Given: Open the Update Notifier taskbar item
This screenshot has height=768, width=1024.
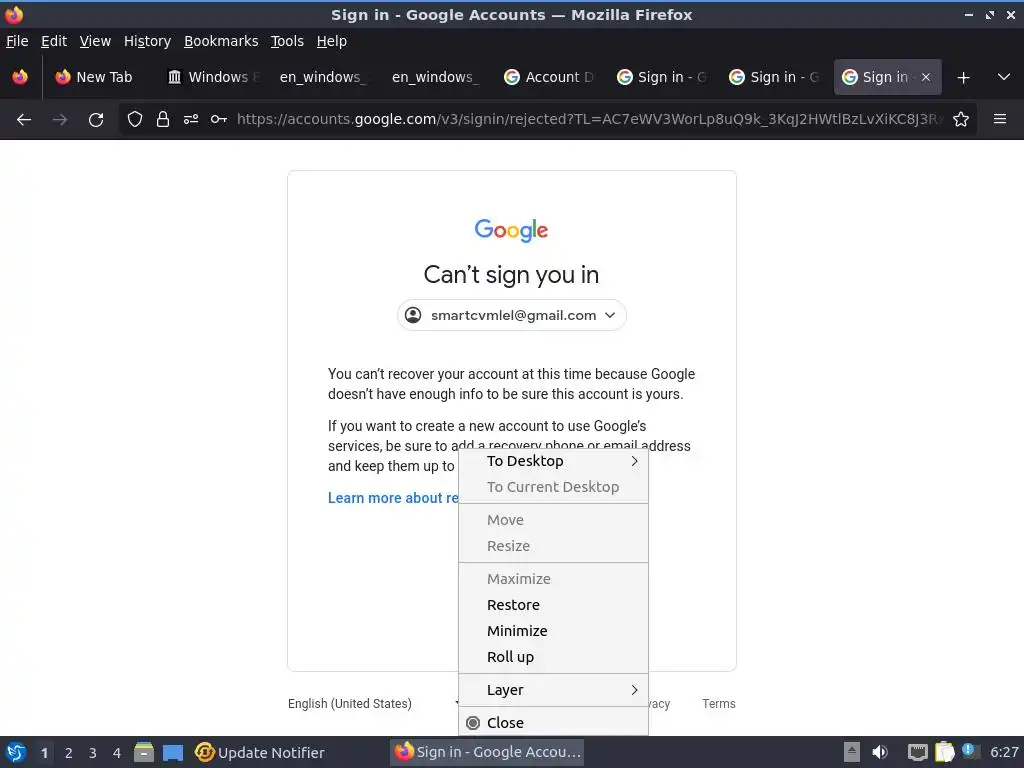Looking at the screenshot, I should click(x=260, y=752).
